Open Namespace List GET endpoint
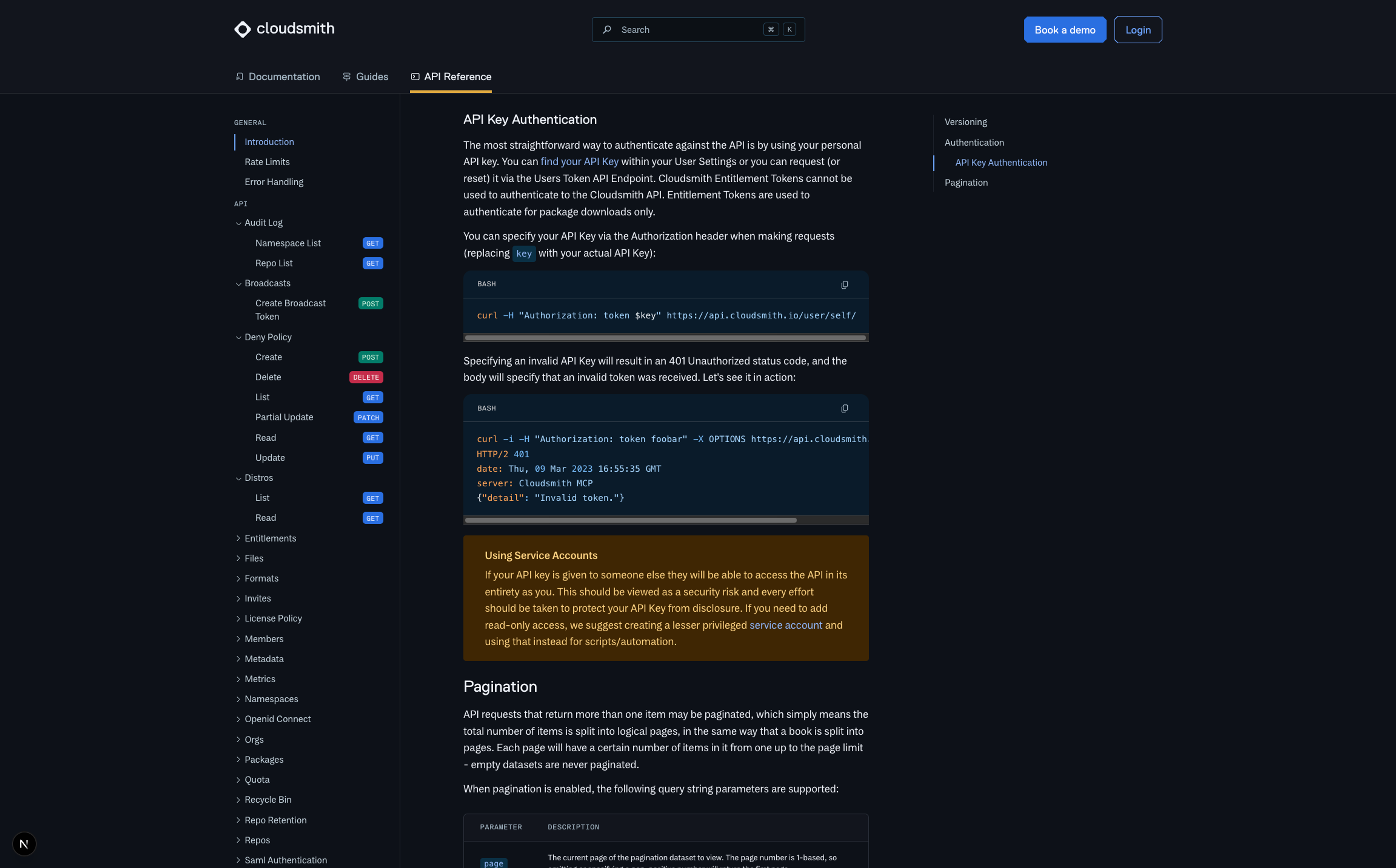 click(318, 244)
